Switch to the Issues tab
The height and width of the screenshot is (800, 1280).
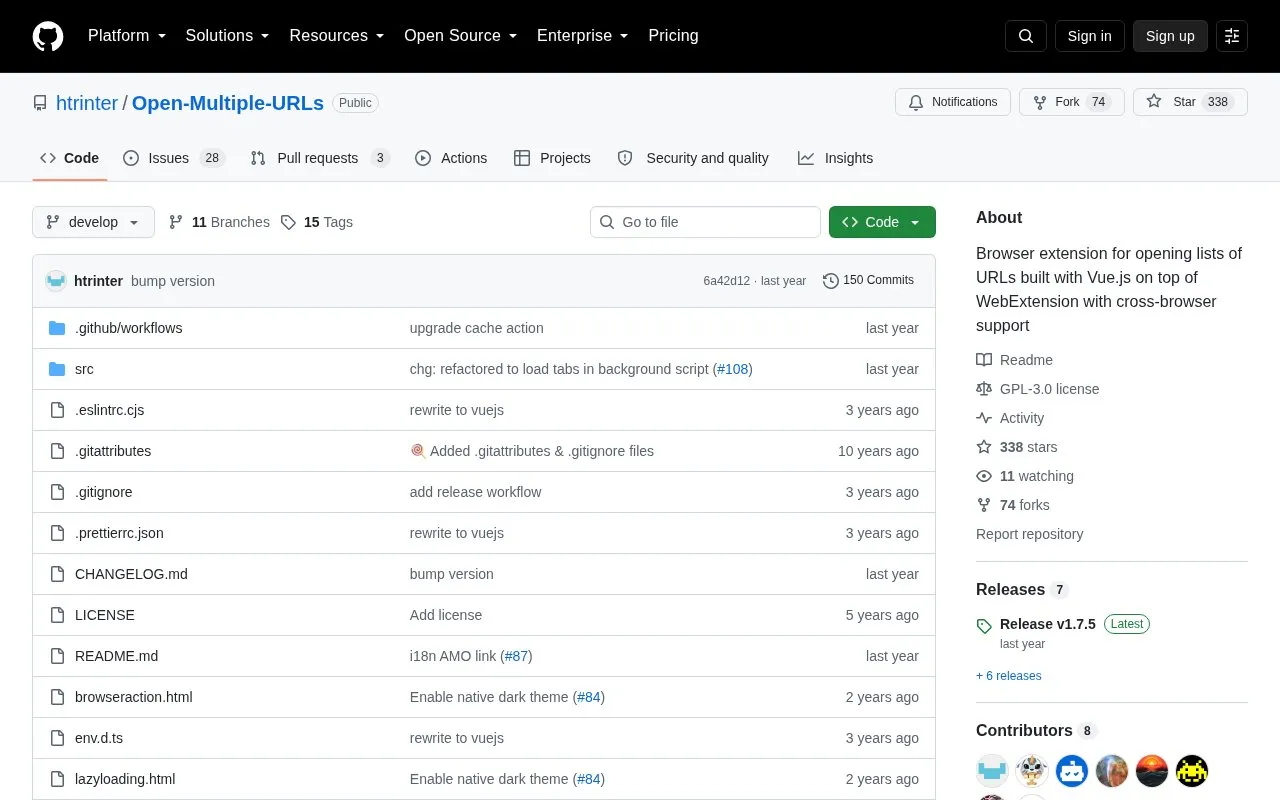click(174, 158)
